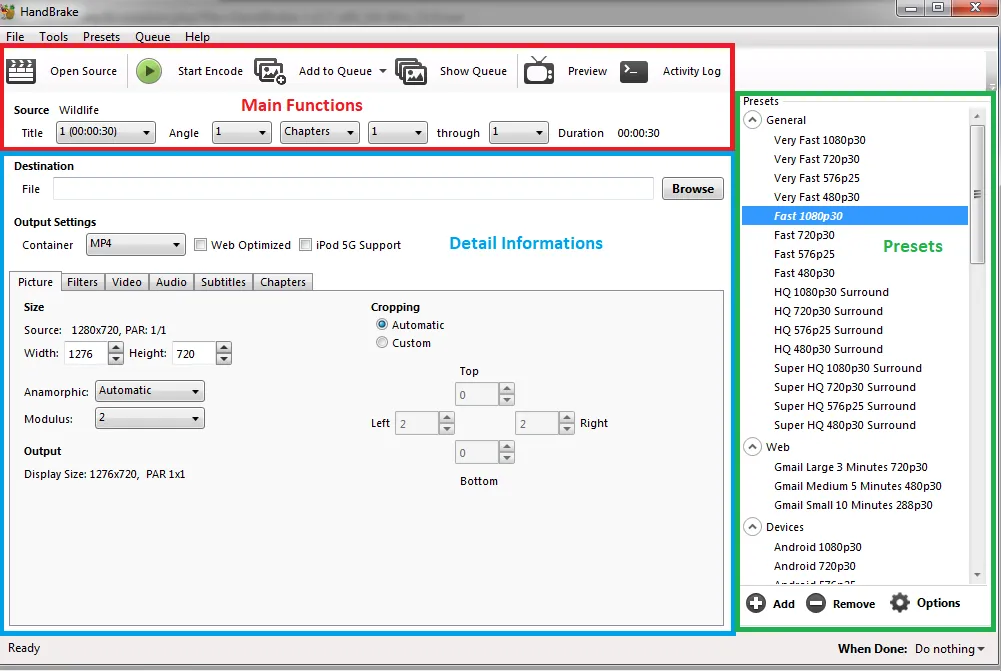Switch to the Audio tab
This screenshot has width=1001, height=671.
(x=171, y=282)
